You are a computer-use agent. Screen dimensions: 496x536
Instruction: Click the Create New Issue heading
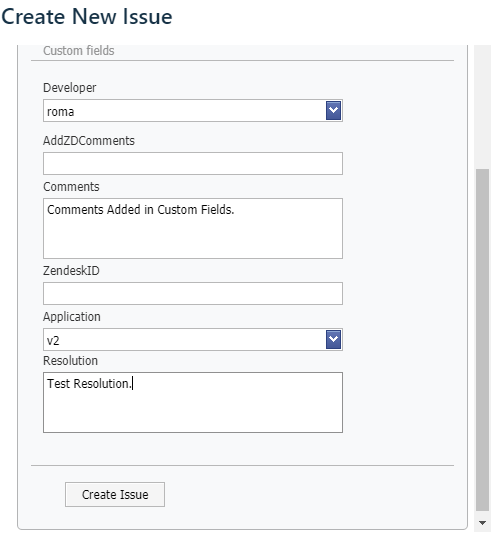87,16
